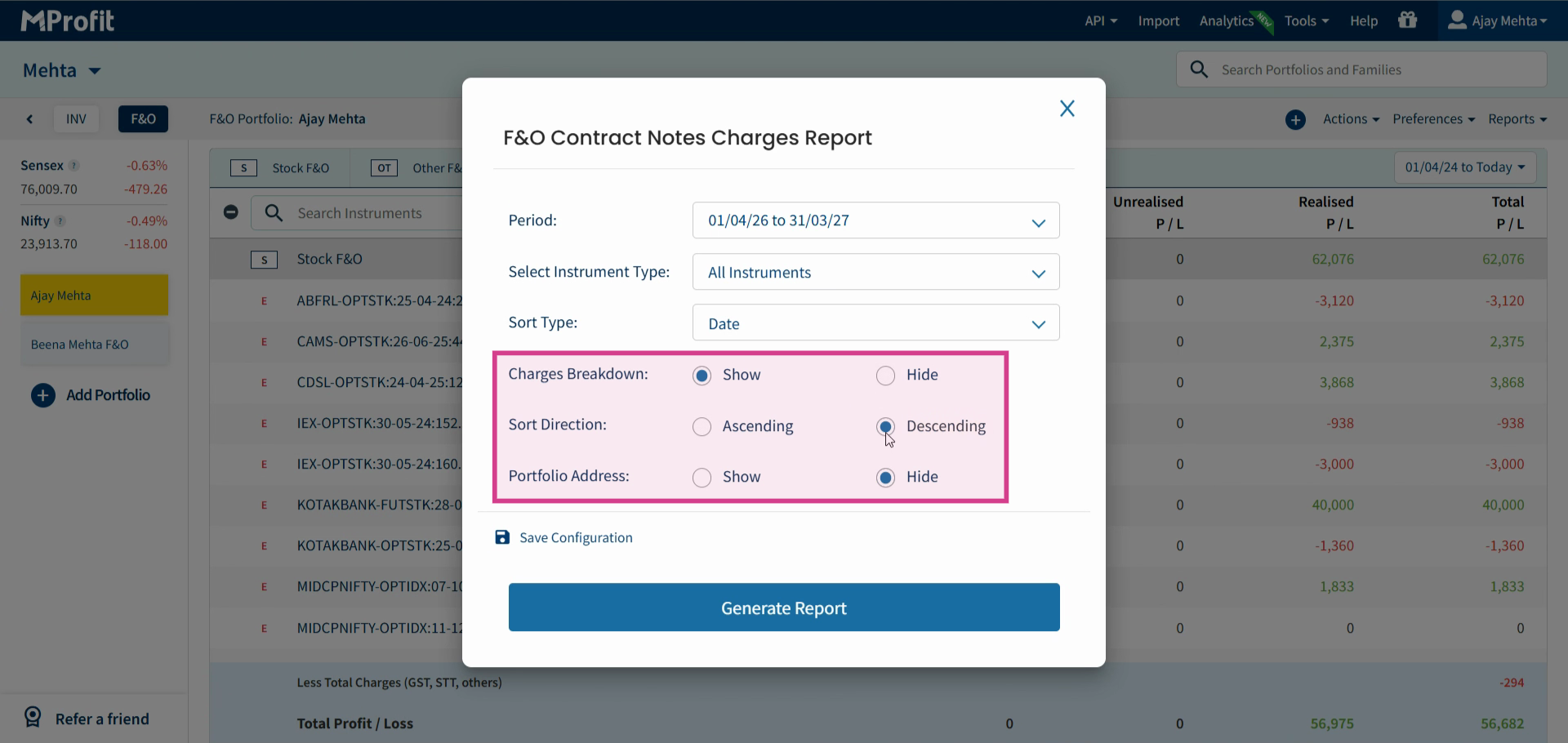Open the Tools menu
Viewport: 1568px width, 743px height.
point(1306,21)
